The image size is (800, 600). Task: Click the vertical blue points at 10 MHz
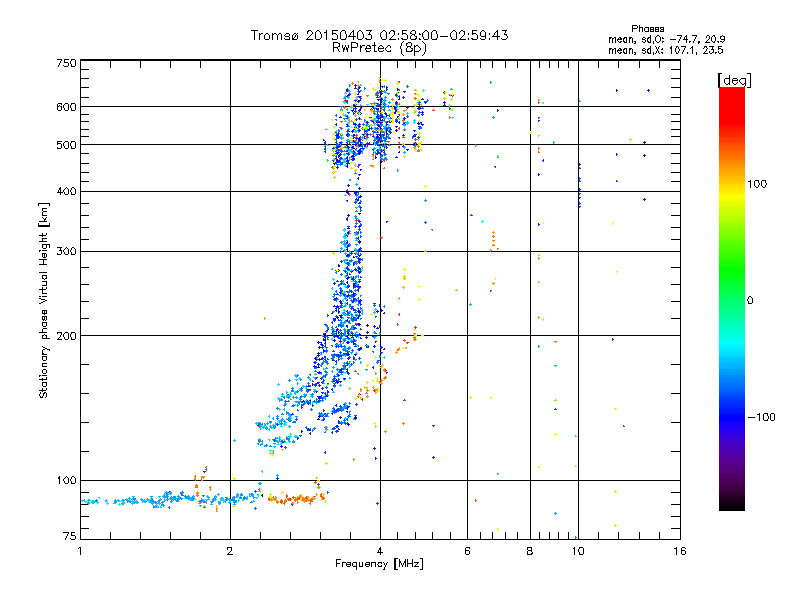(x=579, y=186)
